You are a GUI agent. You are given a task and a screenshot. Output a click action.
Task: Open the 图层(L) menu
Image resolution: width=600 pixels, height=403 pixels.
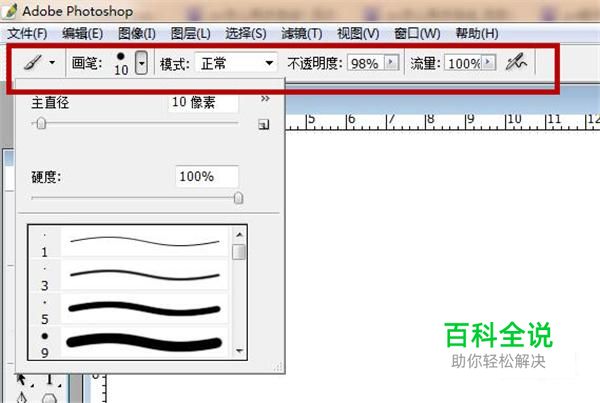click(x=191, y=34)
